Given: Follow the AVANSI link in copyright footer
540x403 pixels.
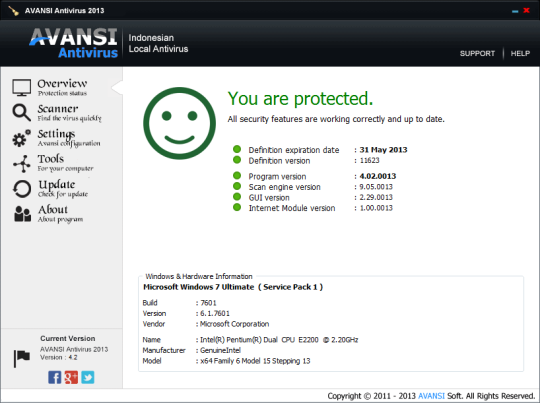Looking at the screenshot, I should click(x=431, y=396).
